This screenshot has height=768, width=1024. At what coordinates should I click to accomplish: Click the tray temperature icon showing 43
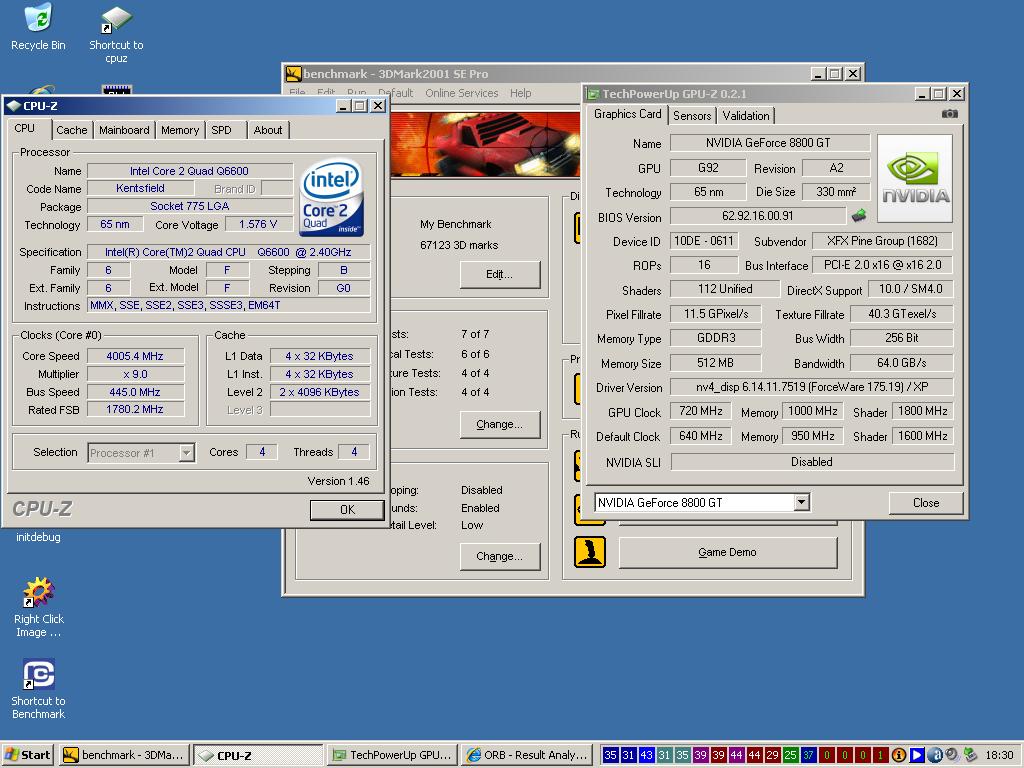tap(646, 755)
